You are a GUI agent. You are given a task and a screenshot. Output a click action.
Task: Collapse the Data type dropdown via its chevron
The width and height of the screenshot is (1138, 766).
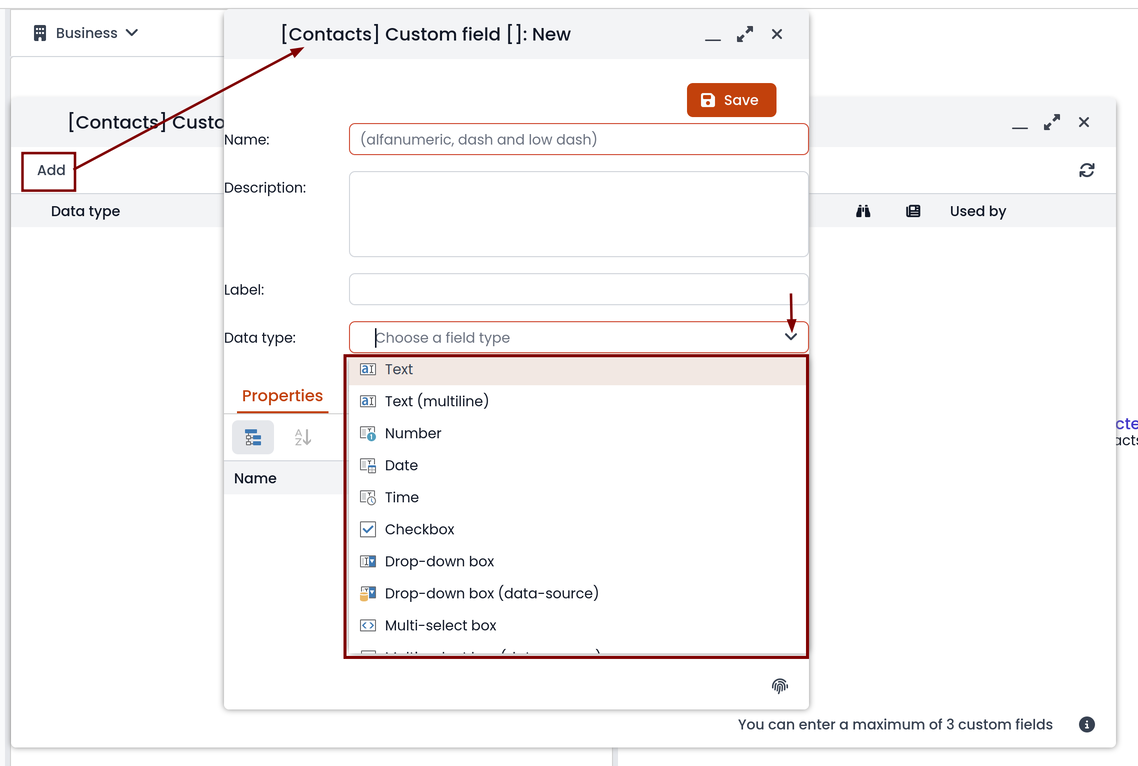tap(791, 337)
